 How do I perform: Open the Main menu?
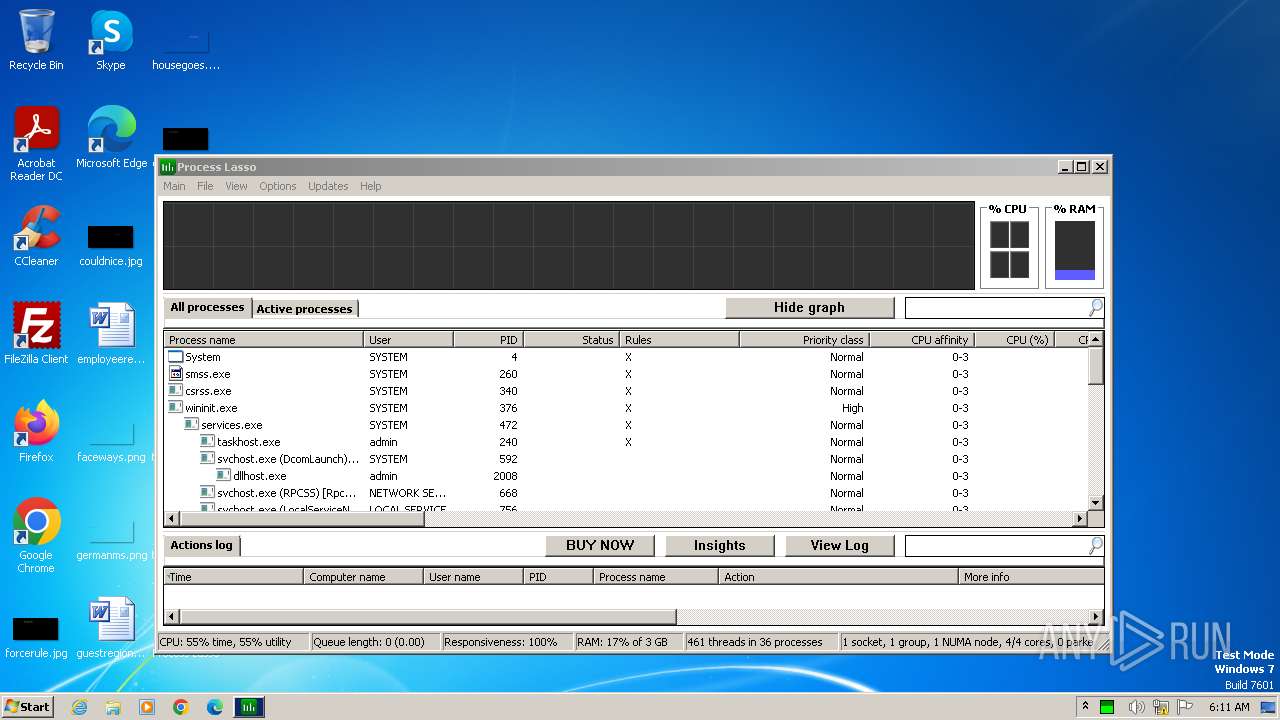(174, 186)
